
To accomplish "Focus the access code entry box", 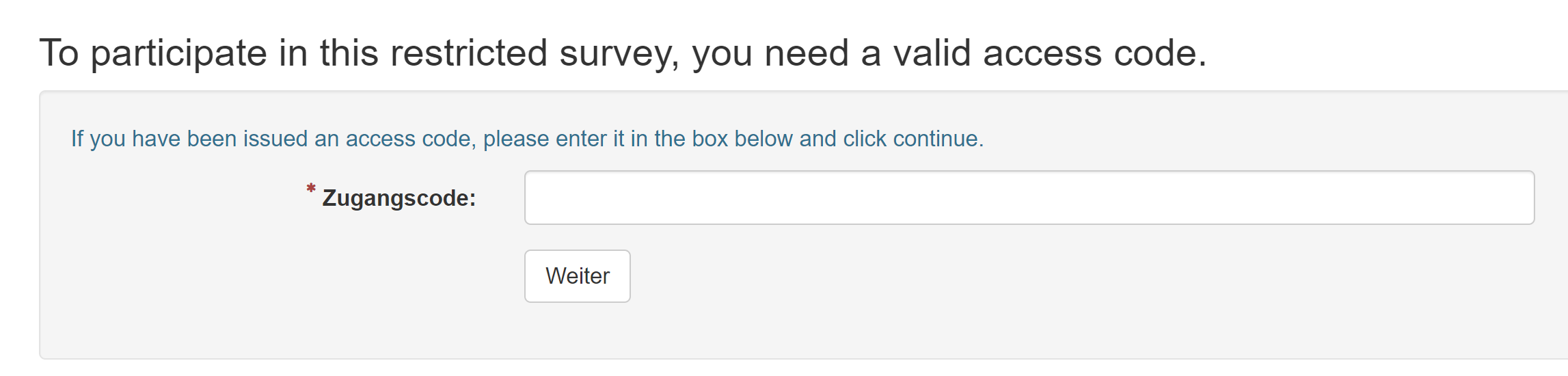I will tap(1029, 198).
